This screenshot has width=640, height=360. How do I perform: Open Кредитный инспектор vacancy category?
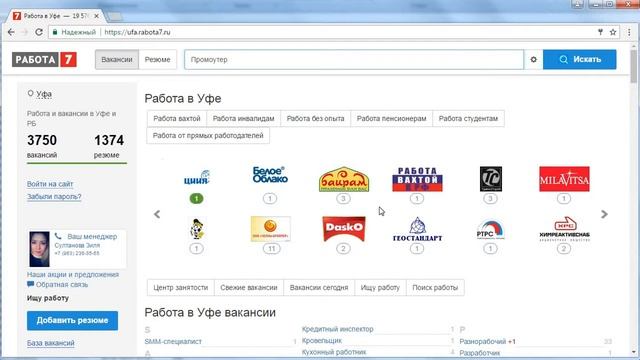(x=338, y=329)
